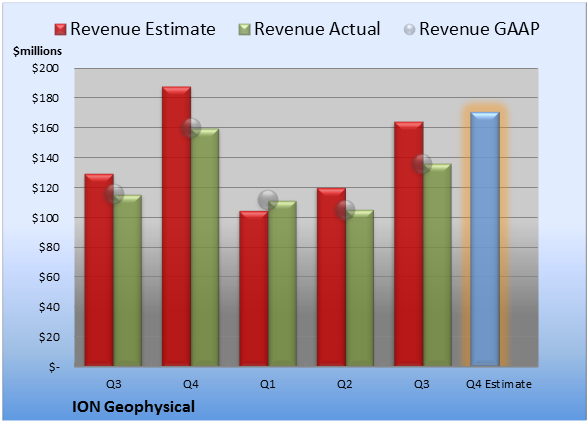Click the green Revenue Actual legend swatch
Image resolution: width=588 pixels, height=422 pixels.
(244, 30)
